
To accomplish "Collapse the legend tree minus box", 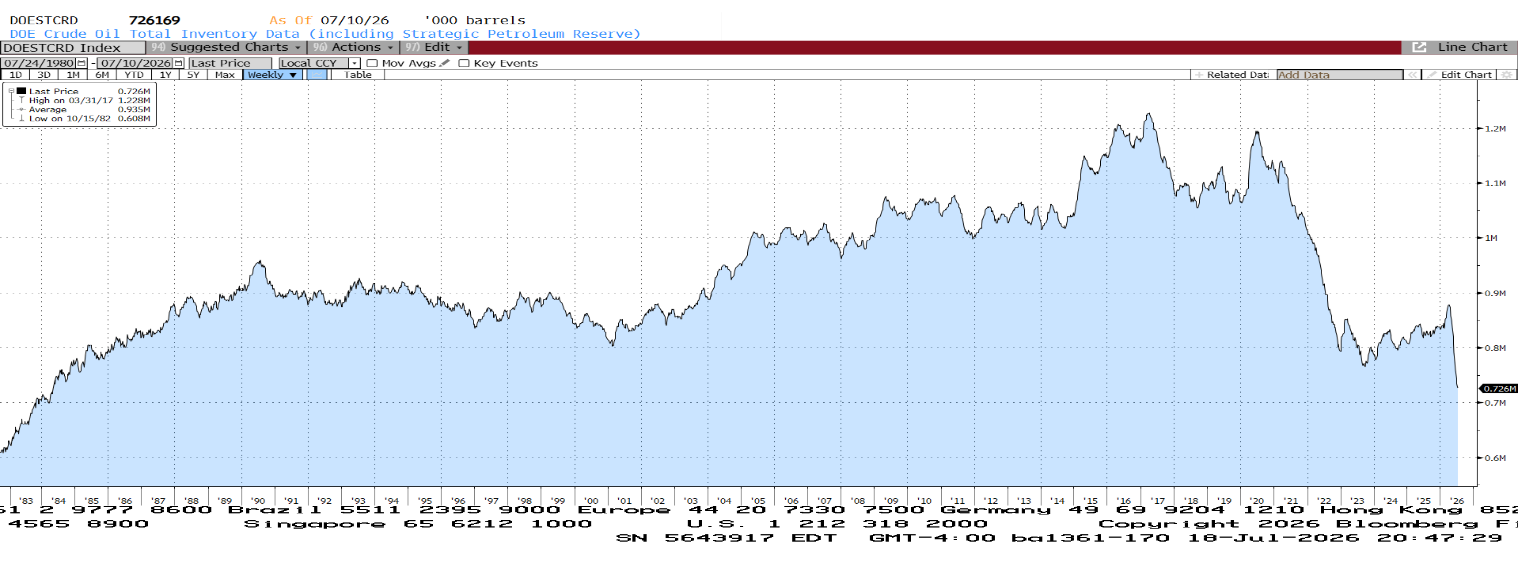I will [x=11, y=91].
